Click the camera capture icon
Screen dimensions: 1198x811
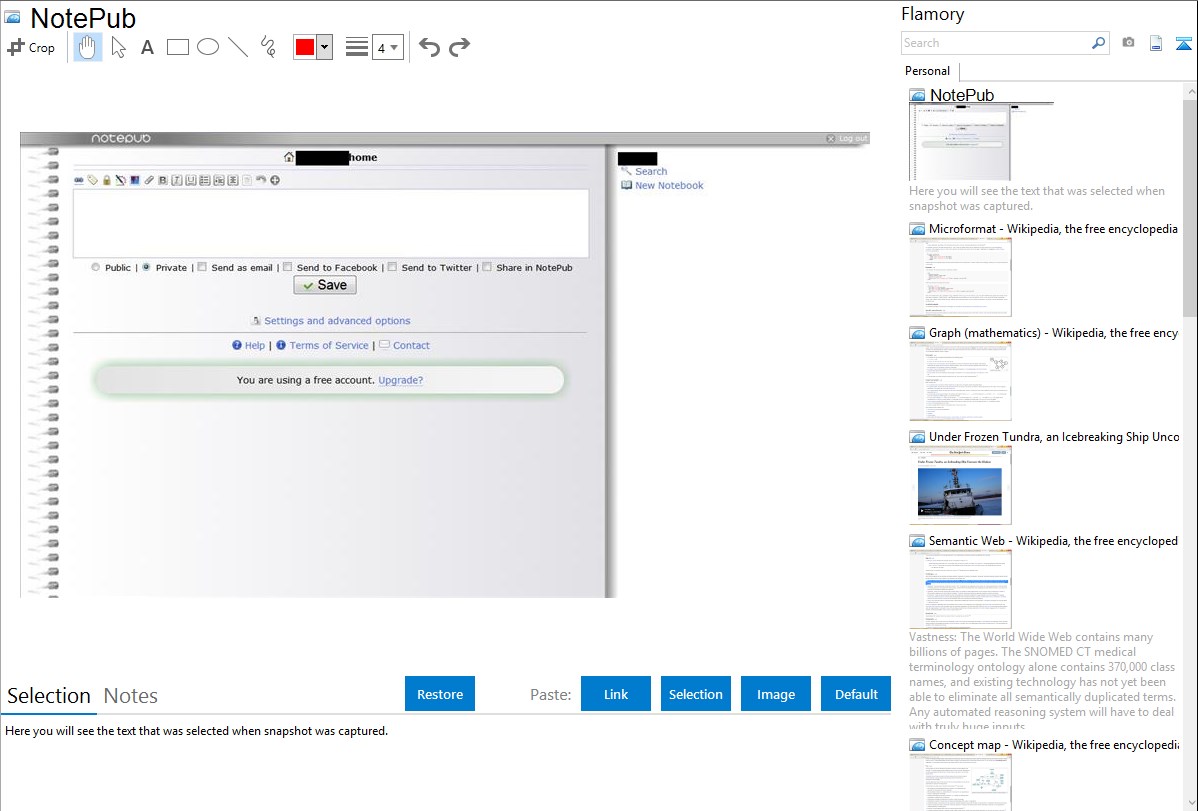click(1128, 43)
